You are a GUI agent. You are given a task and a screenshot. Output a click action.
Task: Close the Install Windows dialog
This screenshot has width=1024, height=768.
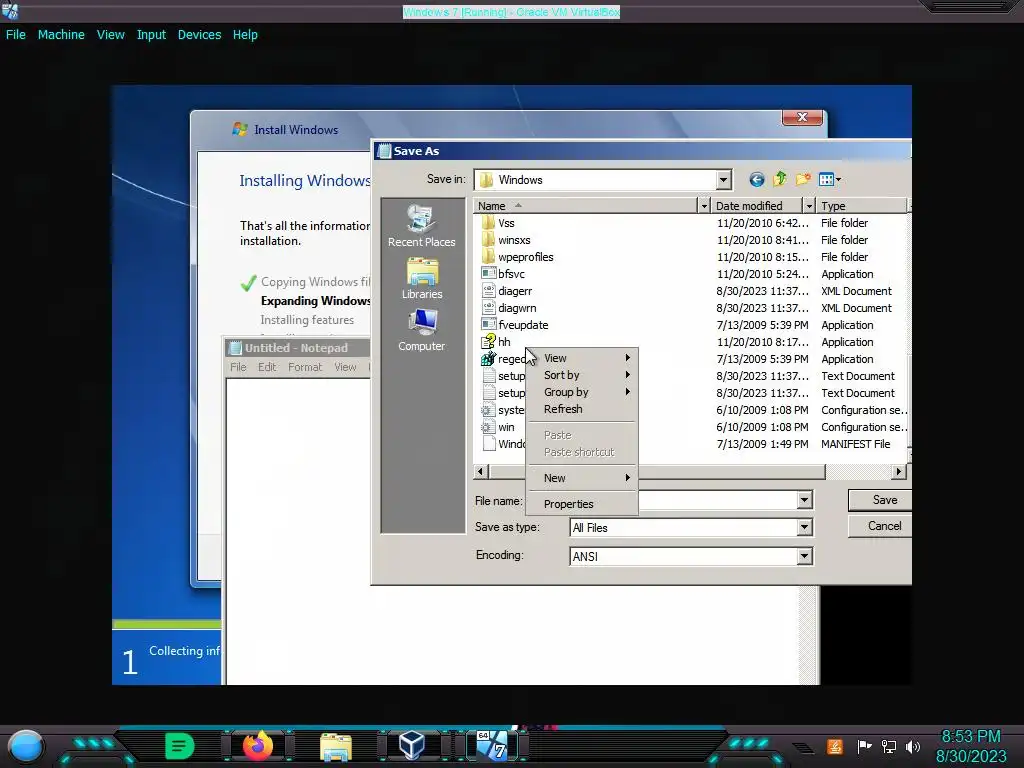click(802, 118)
